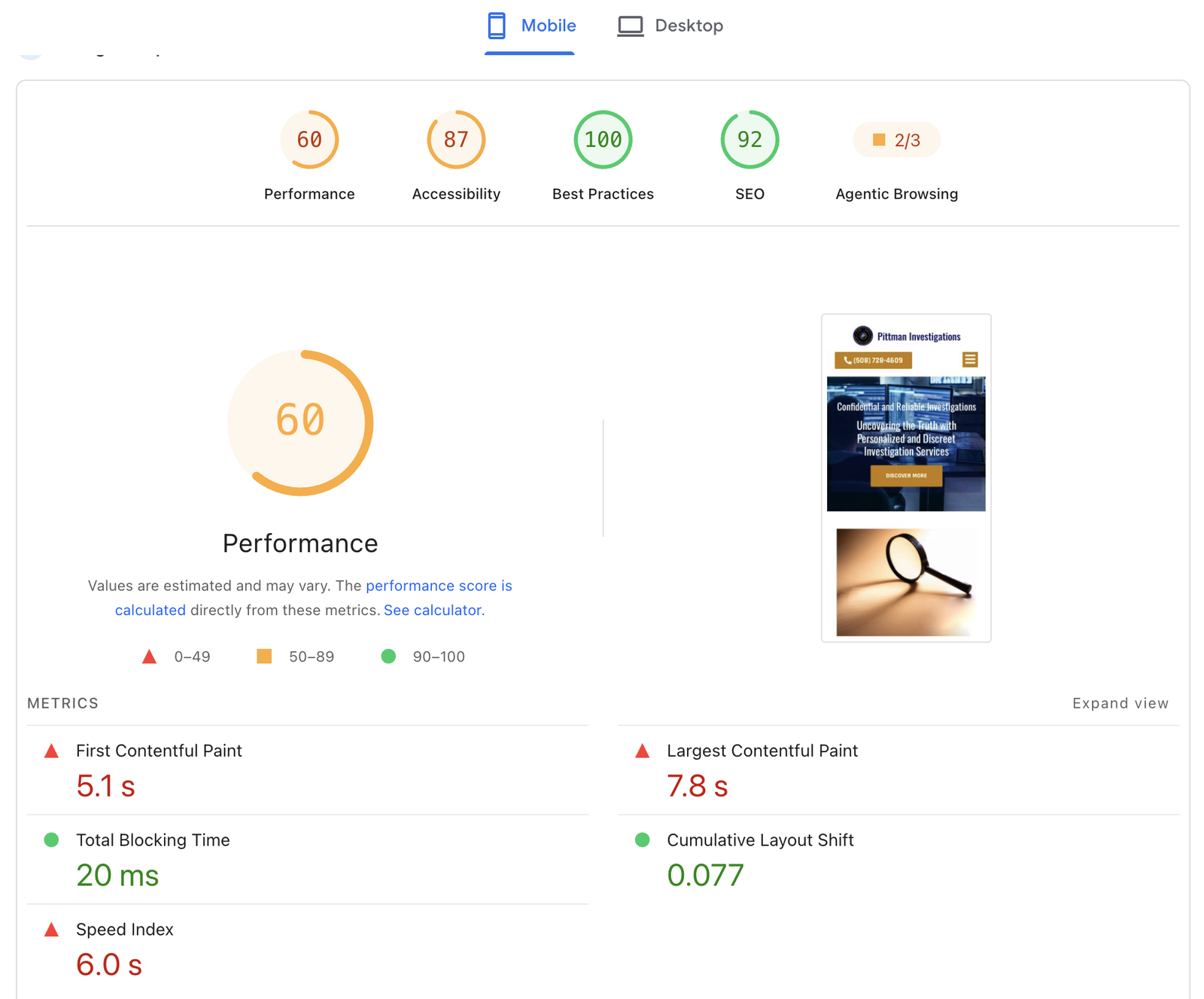Screen dimensions: 1204x999
Task: Click the large 'Performance' heading text
Action: tap(300, 544)
